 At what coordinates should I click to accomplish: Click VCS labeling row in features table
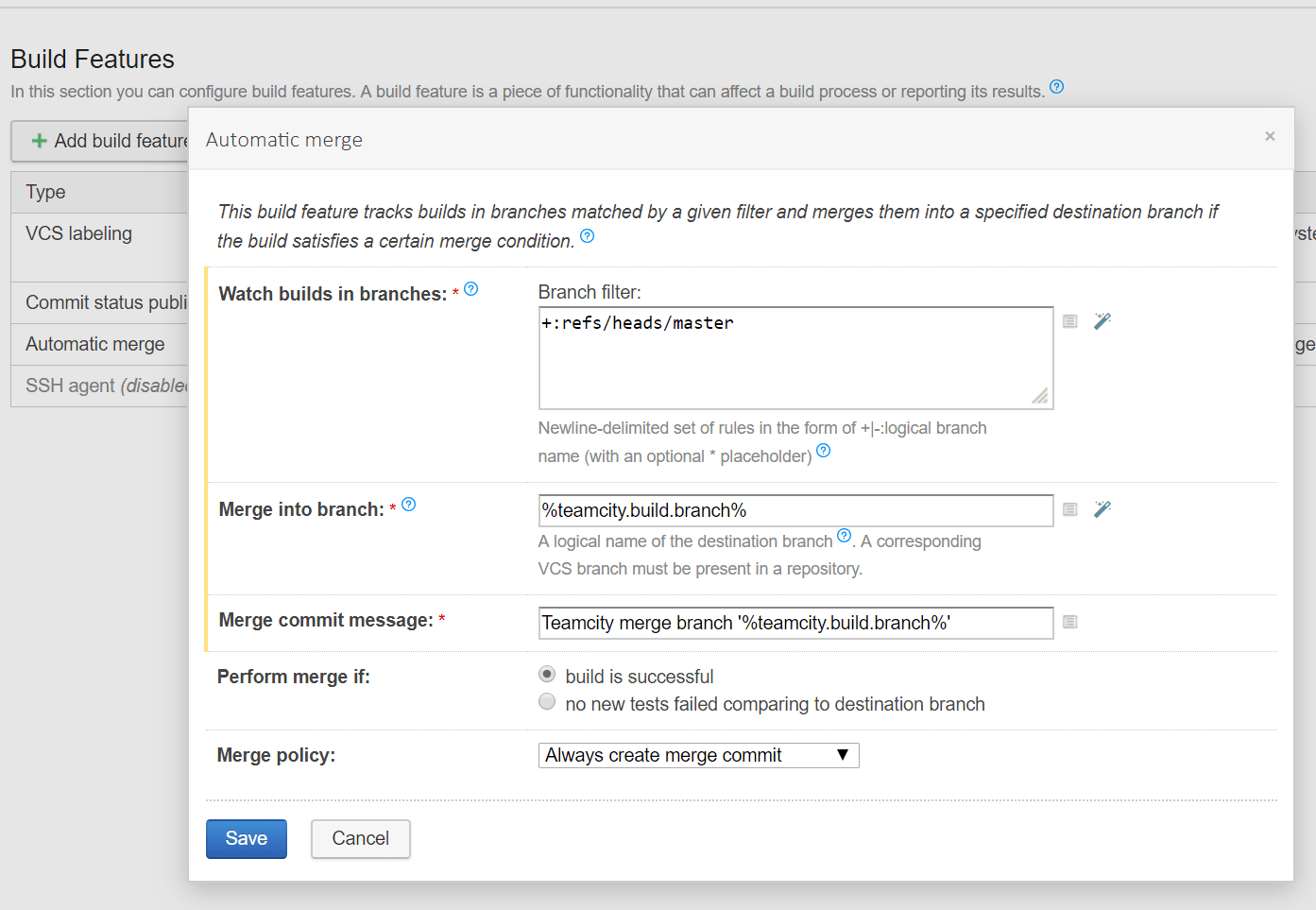[x=99, y=247]
